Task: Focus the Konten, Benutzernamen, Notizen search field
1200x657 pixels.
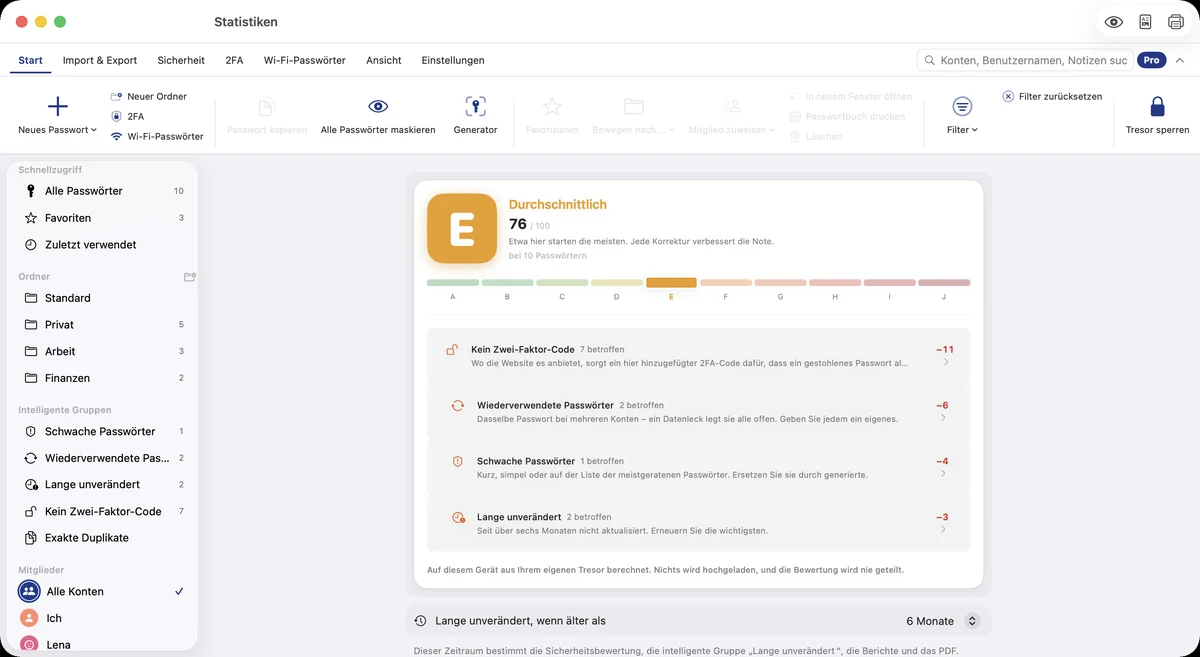Action: point(1025,60)
